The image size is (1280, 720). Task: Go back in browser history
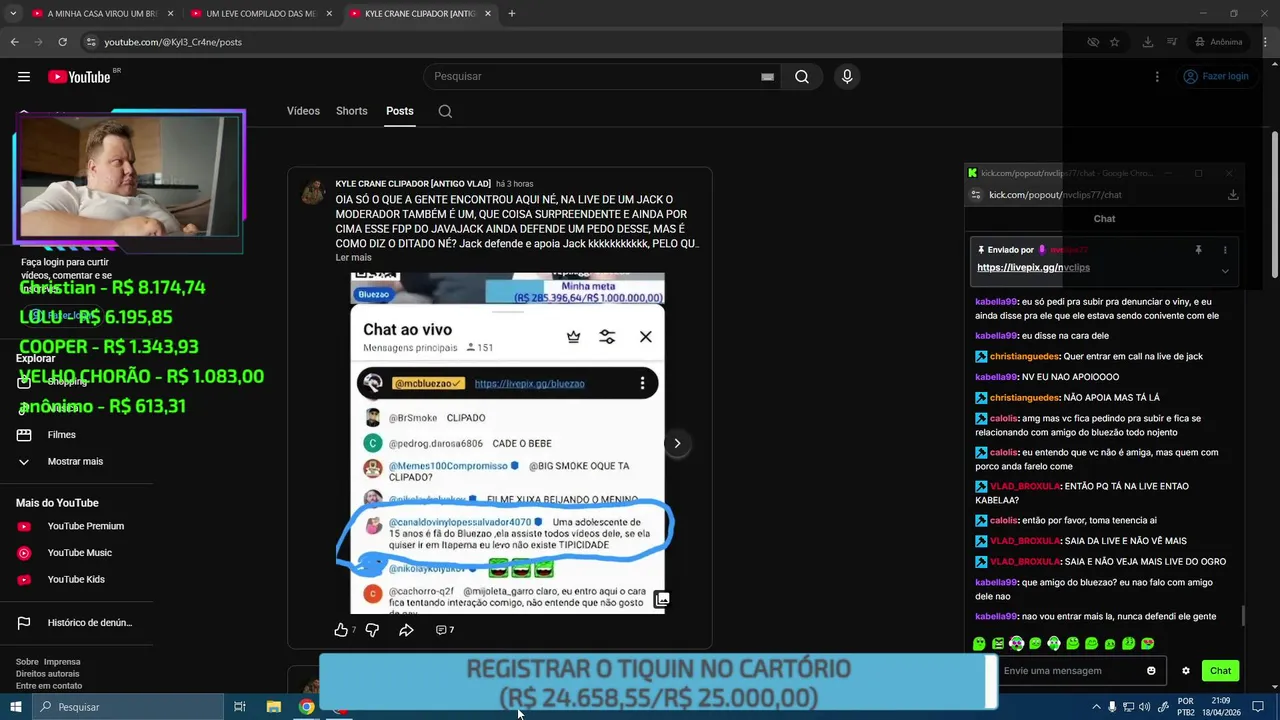pyautogui.click(x=14, y=42)
